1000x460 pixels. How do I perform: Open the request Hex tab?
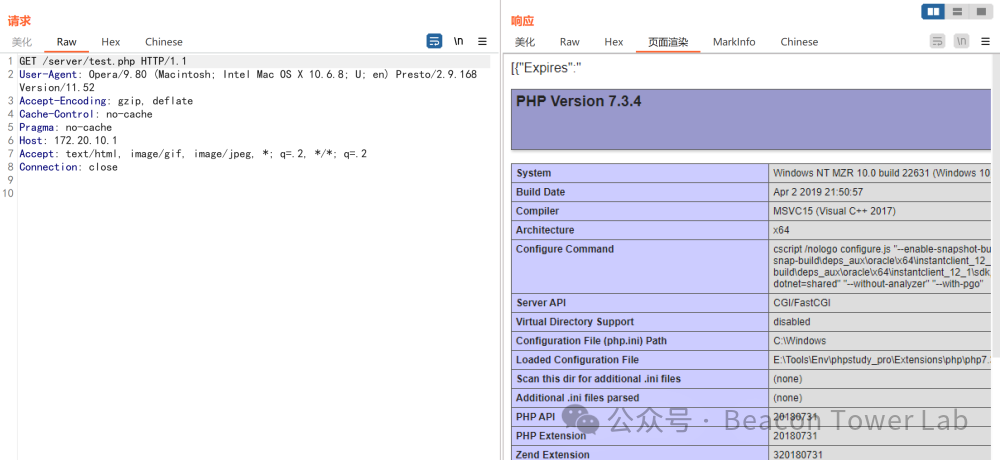[x=110, y=42]
